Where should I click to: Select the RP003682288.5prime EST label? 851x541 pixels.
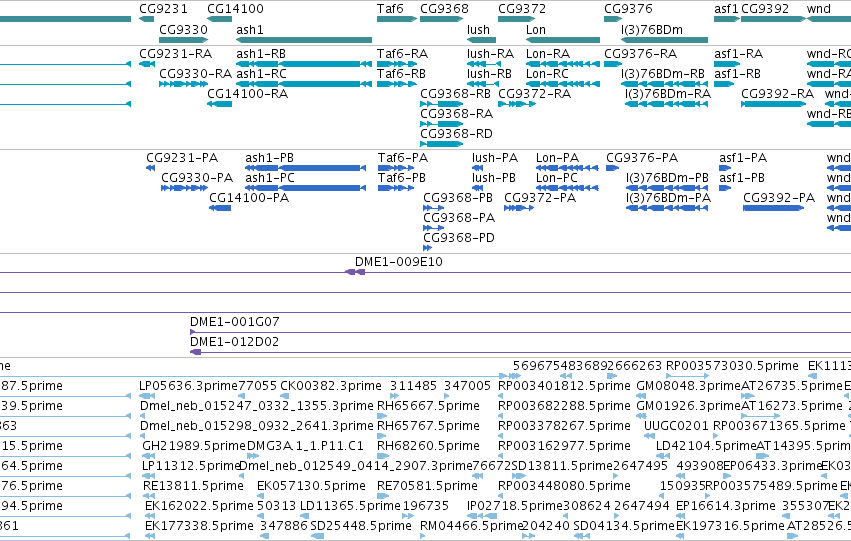pyautogui.click(x=564, y=406)
